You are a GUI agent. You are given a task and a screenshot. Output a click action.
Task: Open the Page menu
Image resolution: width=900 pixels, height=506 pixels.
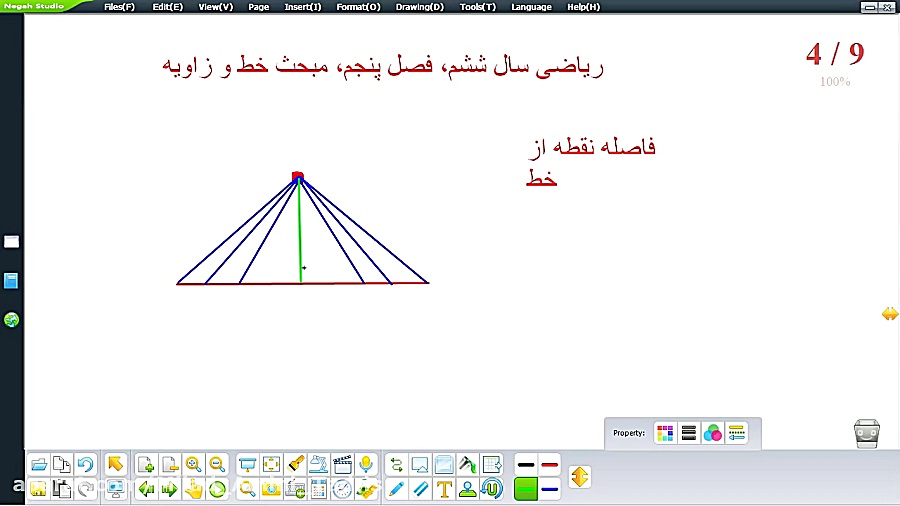[258, 7]
